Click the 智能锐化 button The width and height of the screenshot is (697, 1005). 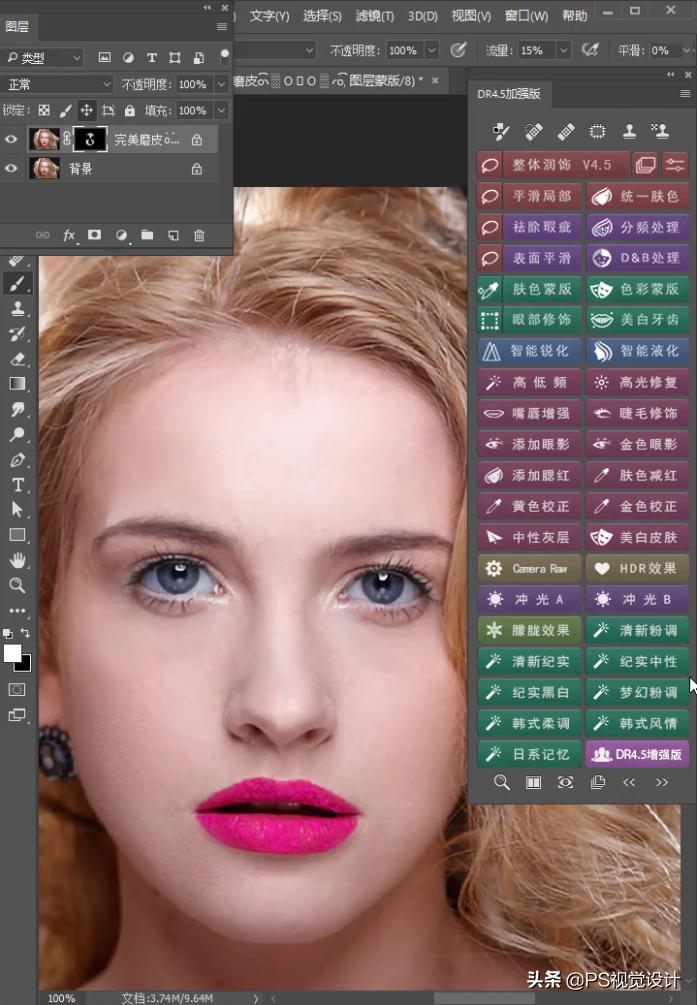pyautogui.click(x=528, y=351)
